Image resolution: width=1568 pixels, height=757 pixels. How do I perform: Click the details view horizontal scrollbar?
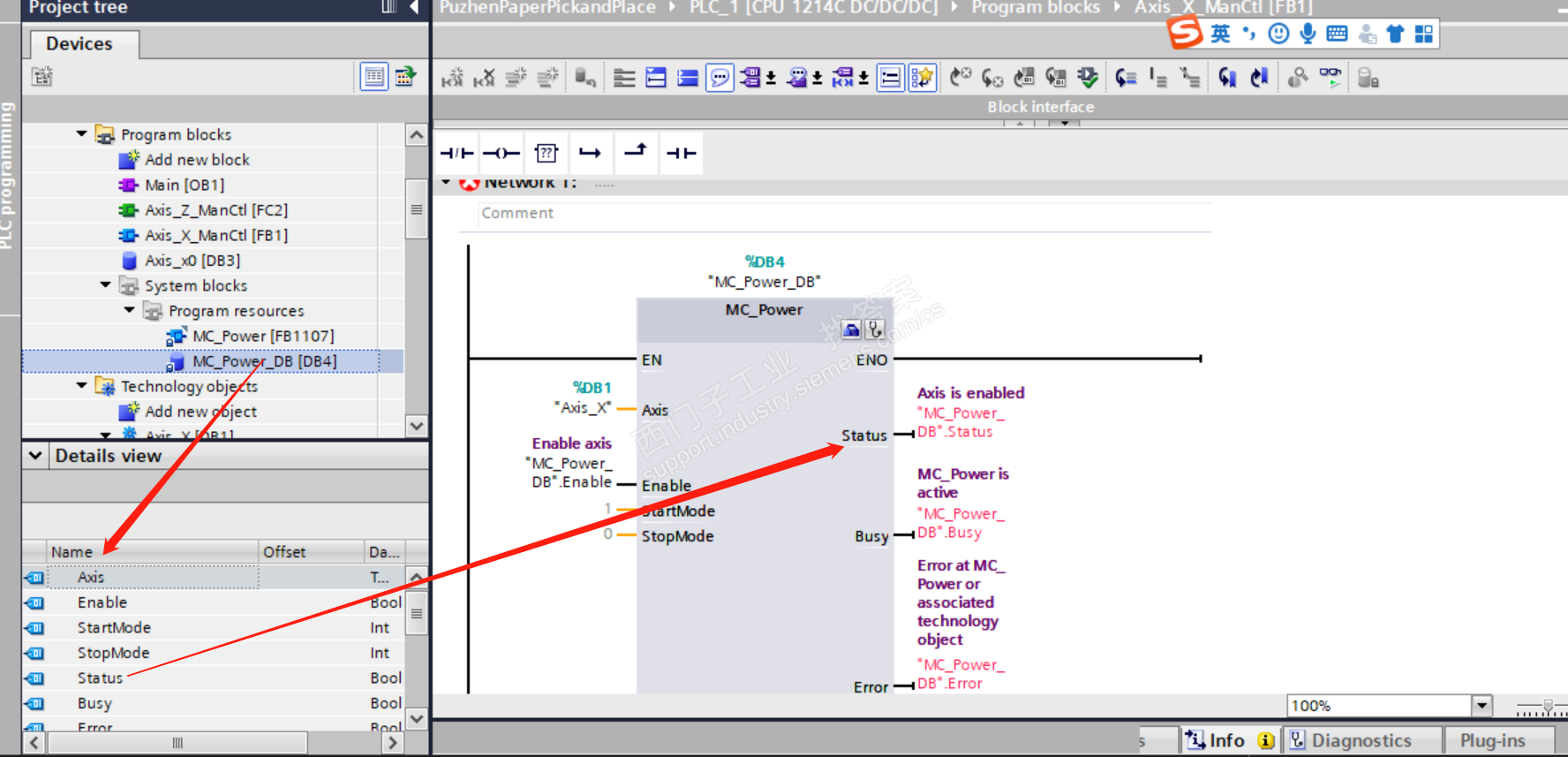pyautogui.click(x=177, y=743)
